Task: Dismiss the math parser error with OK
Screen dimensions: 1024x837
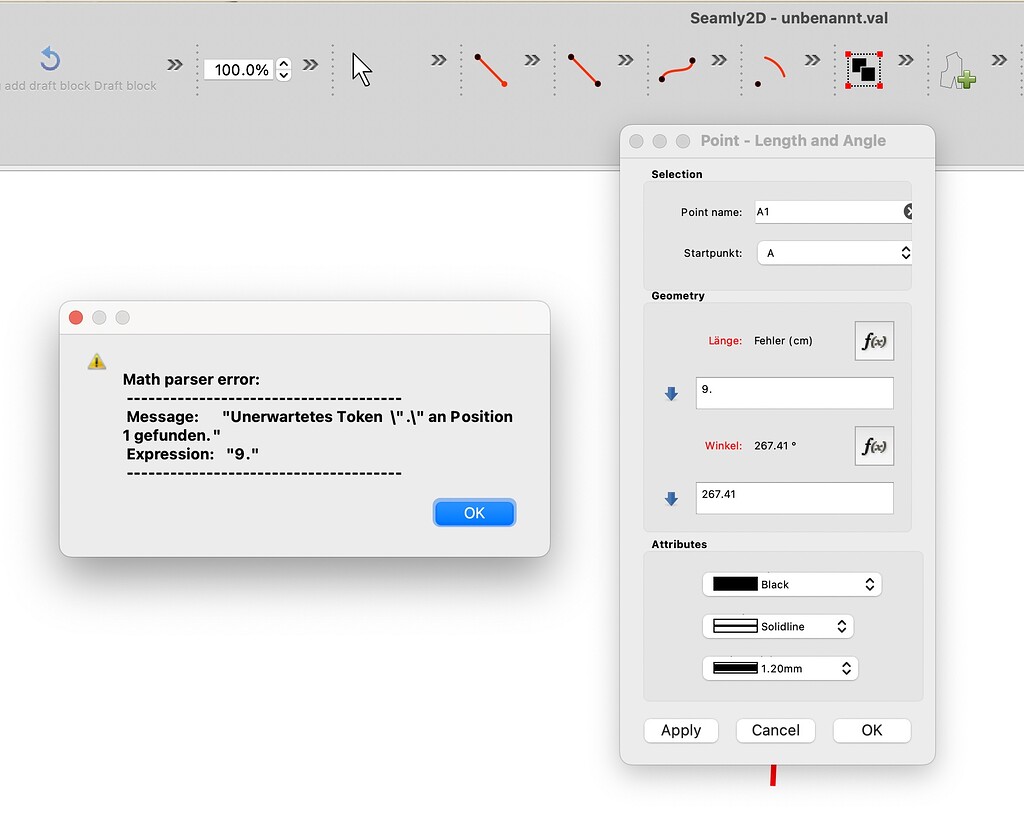Action: coord(474,512)
